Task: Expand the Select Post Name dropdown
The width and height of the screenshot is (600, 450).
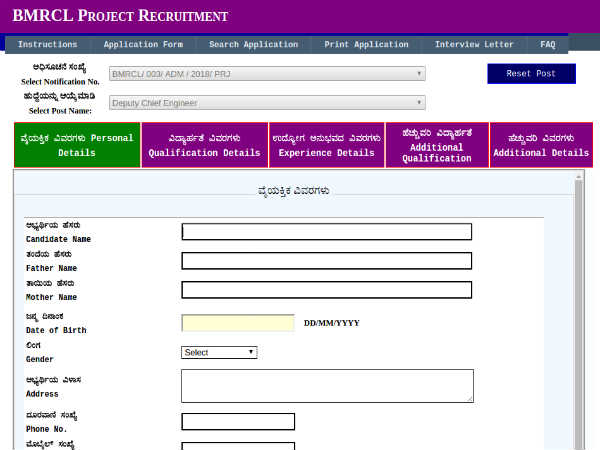Action: click(267, 103)
